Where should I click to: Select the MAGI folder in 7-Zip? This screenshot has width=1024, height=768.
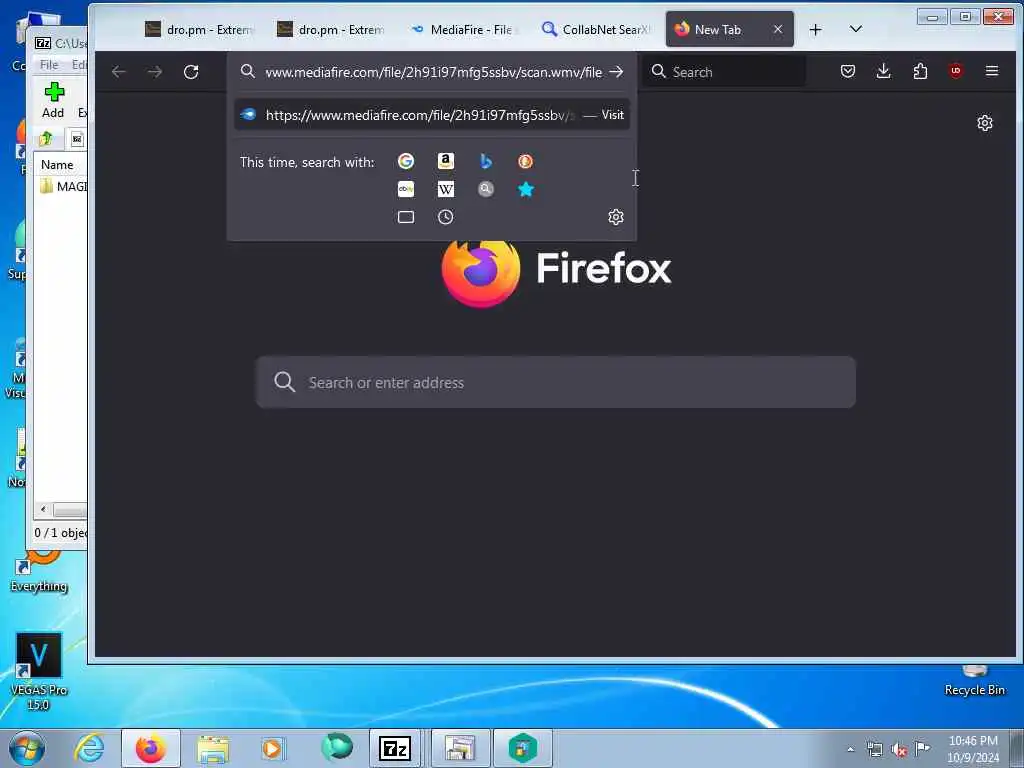63,187
